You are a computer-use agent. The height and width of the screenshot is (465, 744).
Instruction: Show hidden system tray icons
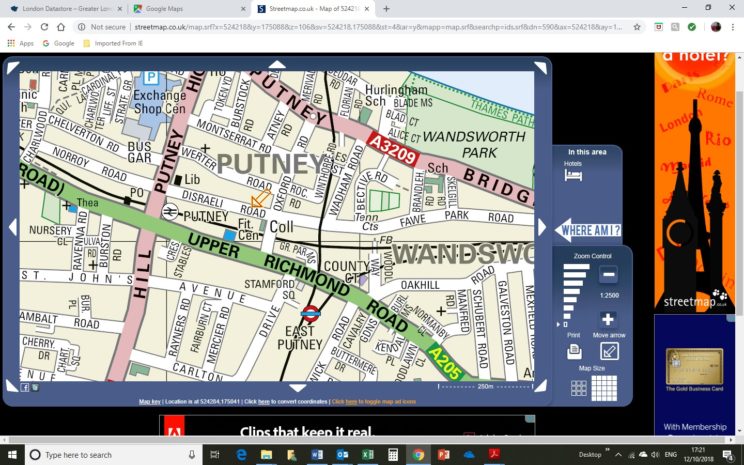pos(618,455)
